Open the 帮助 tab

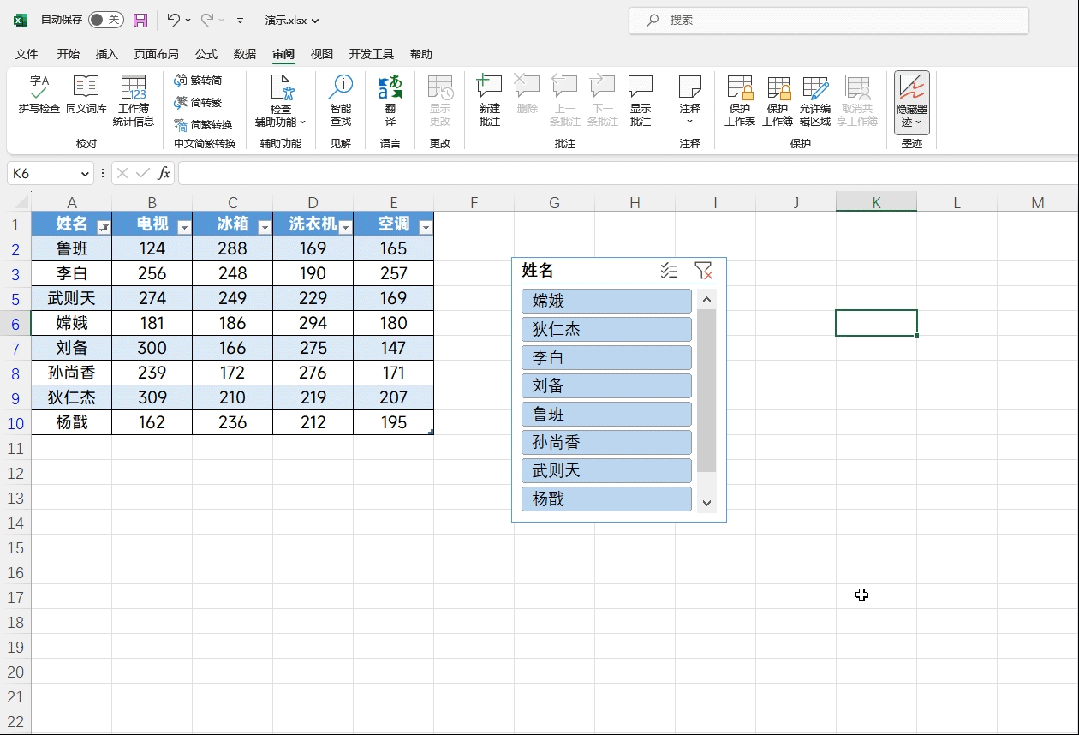(420, 54)
